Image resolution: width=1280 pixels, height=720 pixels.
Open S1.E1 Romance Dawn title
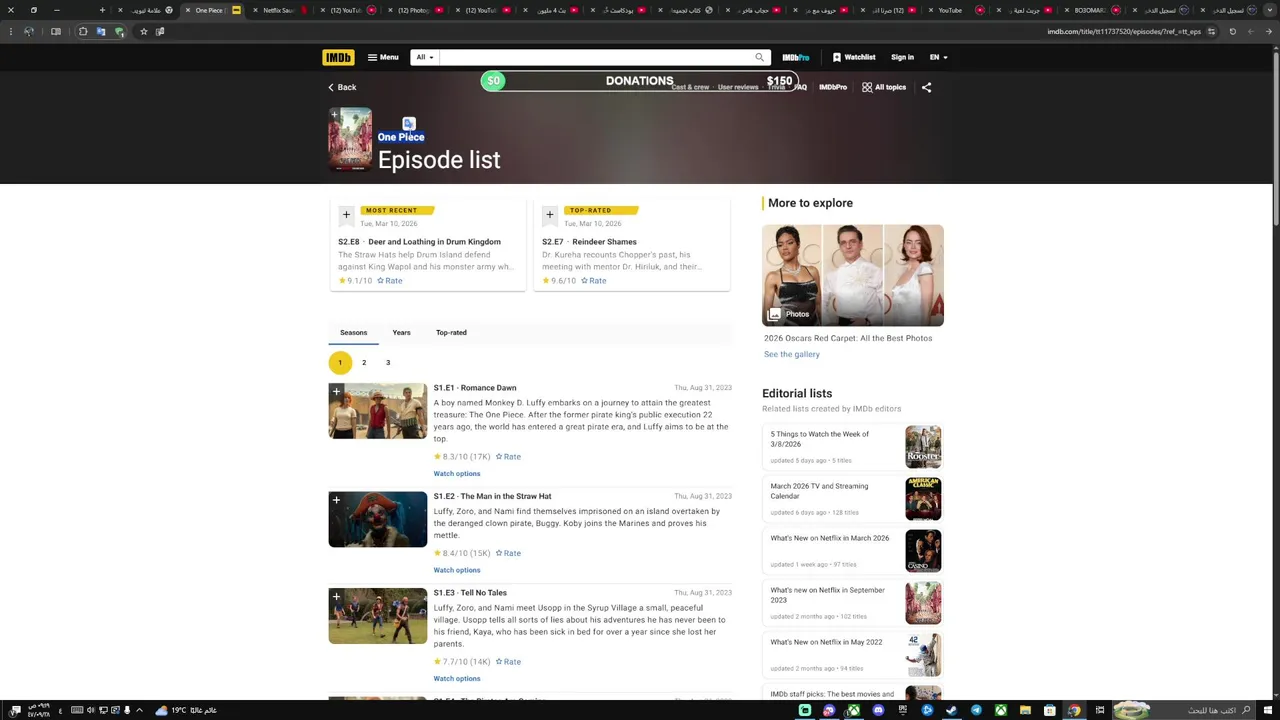(475, 388)
